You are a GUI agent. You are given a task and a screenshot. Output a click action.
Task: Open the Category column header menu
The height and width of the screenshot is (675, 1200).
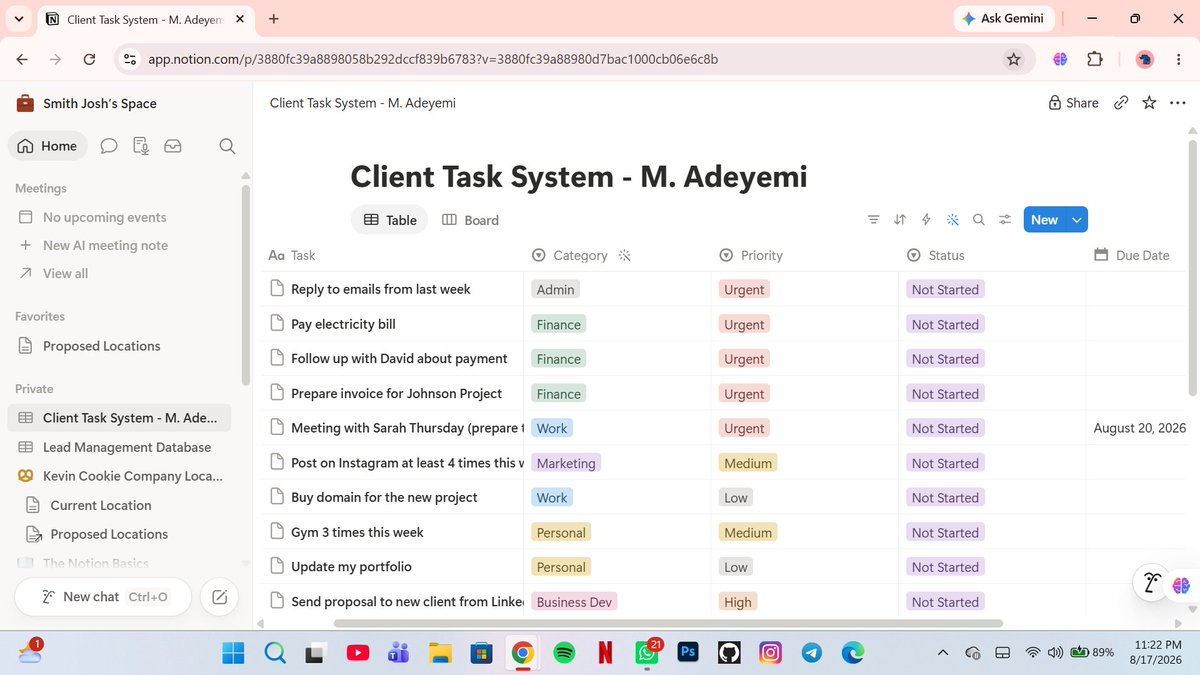(570, 255)
